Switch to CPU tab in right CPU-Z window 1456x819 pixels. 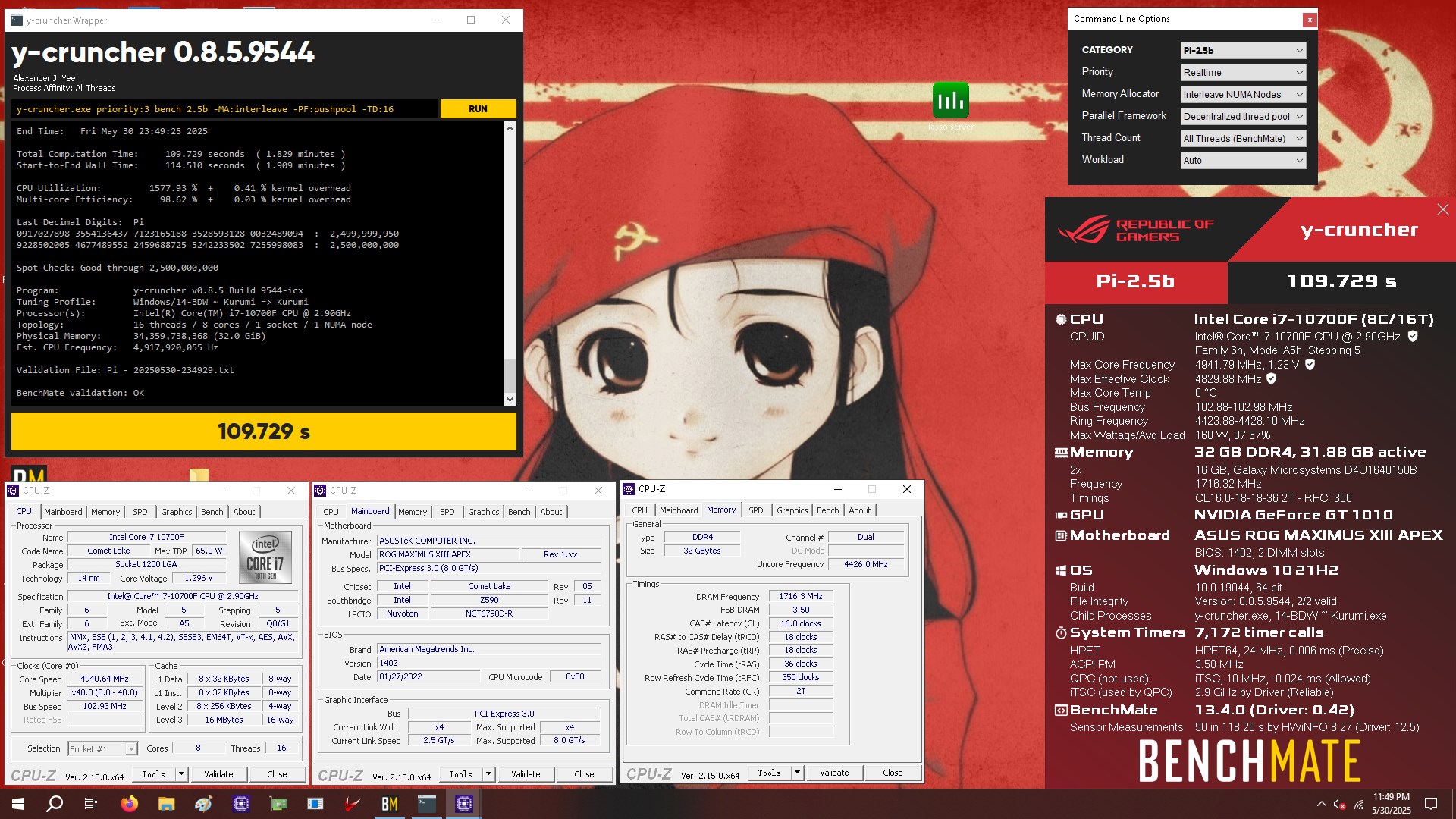640,510
